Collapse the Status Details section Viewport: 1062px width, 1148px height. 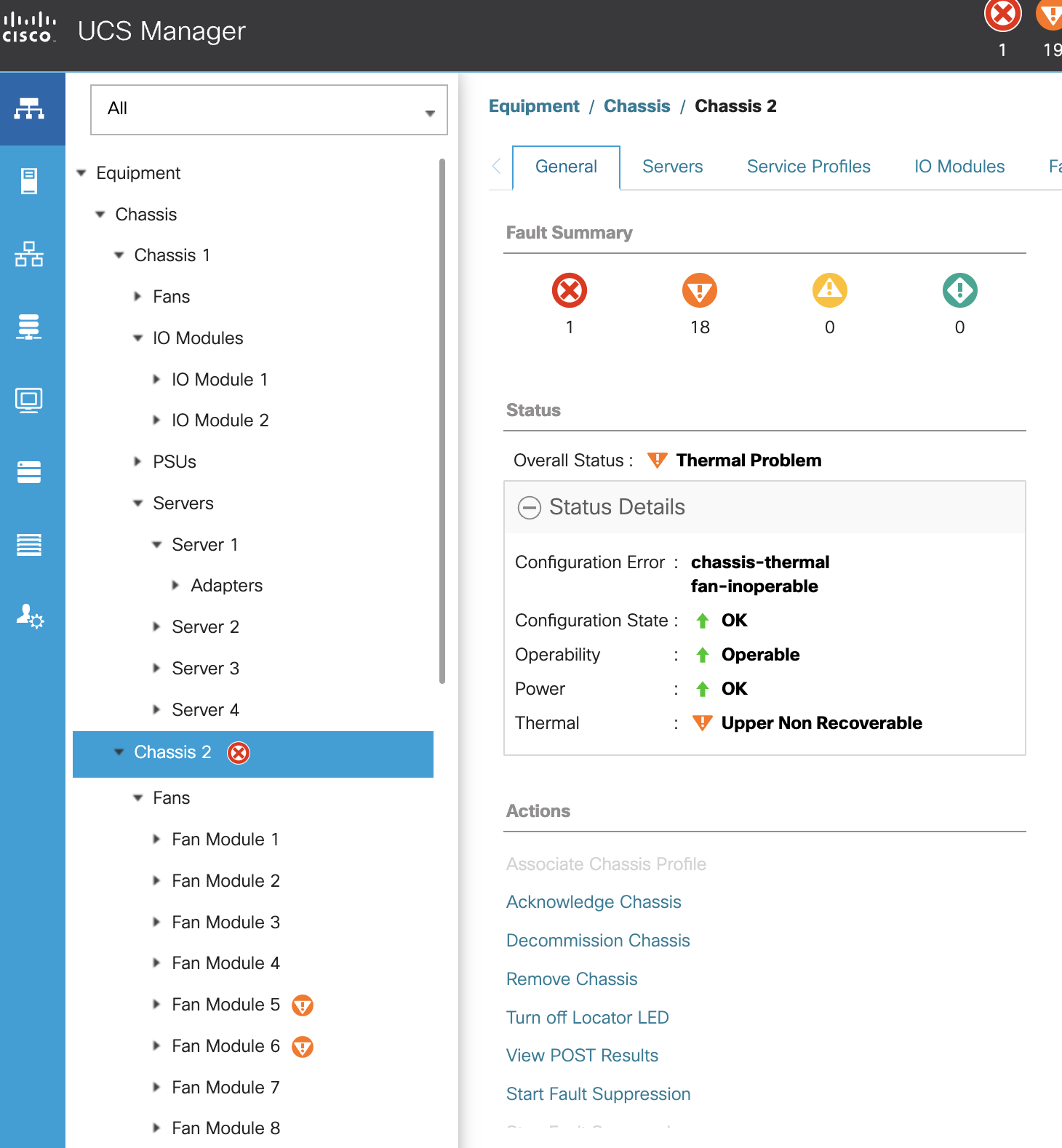pyautogui.click(x=530, y=508)
